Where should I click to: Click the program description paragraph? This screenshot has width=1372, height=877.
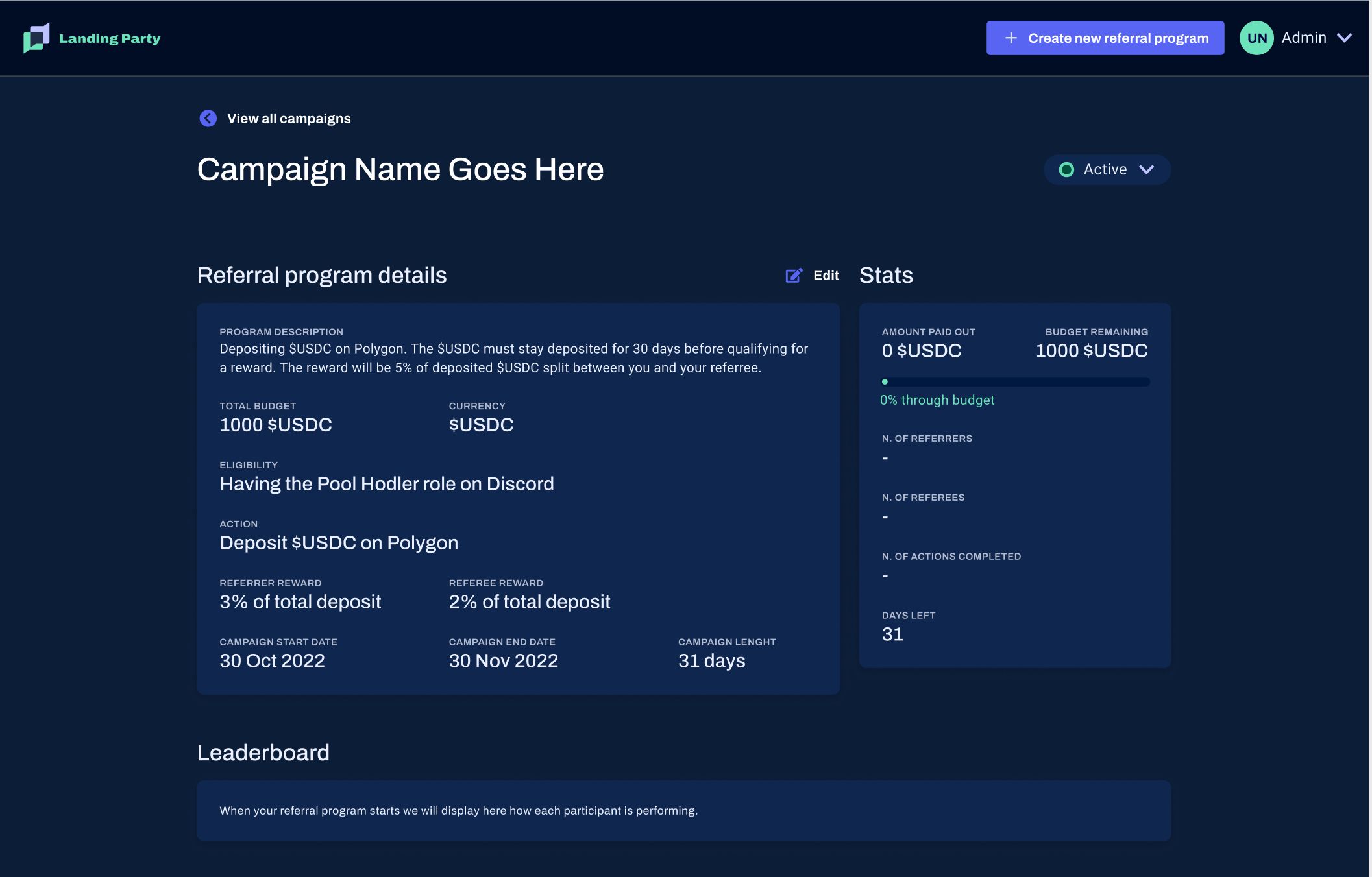514,358
